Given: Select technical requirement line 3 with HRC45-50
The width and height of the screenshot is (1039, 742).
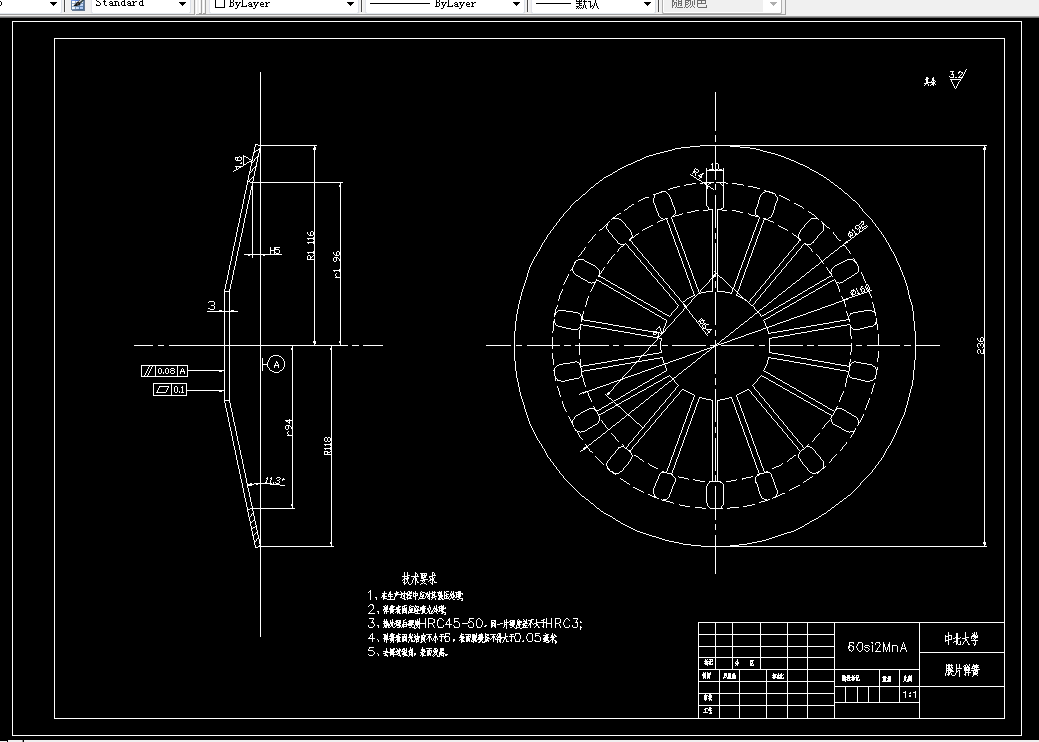Looking at the screenshot, I should 475,623.
